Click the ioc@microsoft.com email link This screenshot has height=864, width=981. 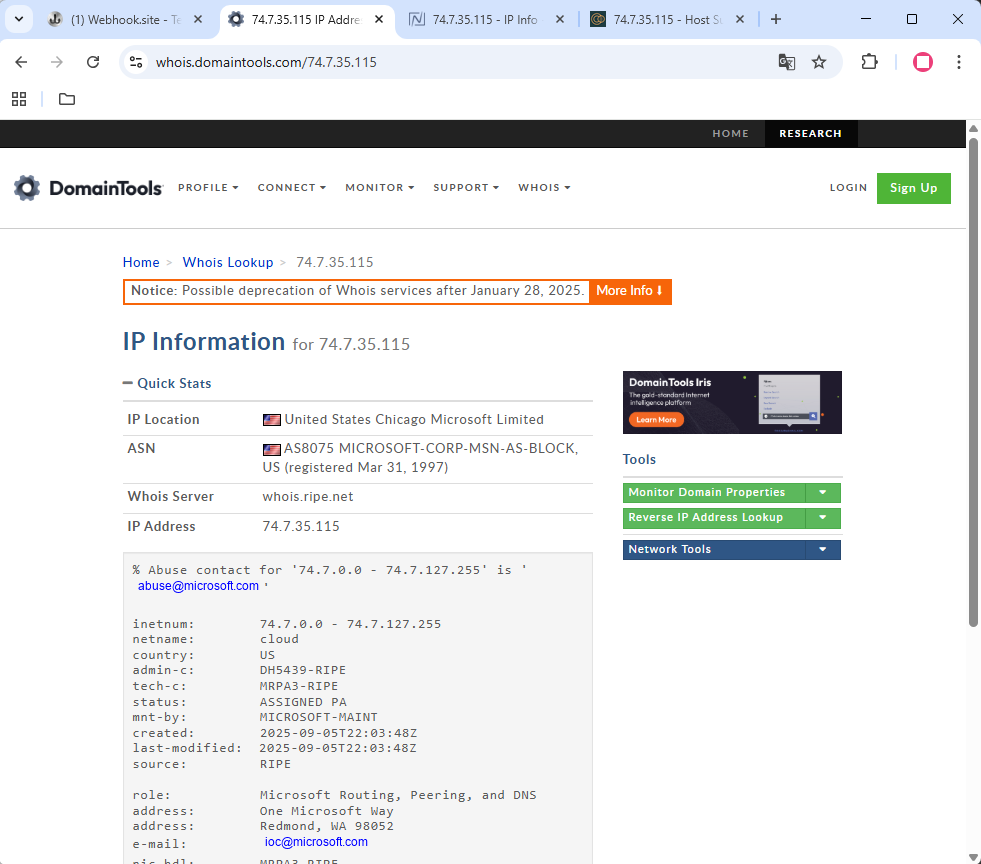tap(316, 842)
